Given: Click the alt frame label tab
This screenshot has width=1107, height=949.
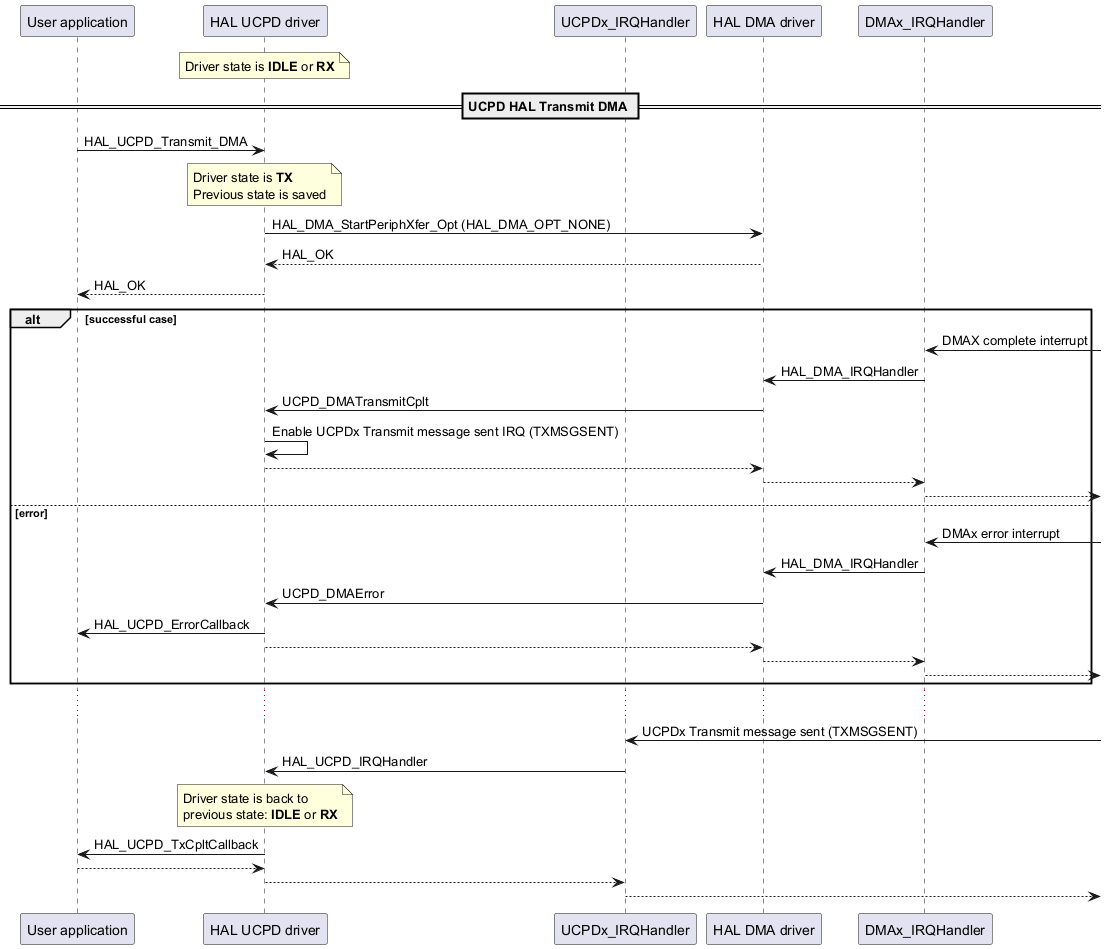Looking at the screenshot, I should tap(36, 319).
